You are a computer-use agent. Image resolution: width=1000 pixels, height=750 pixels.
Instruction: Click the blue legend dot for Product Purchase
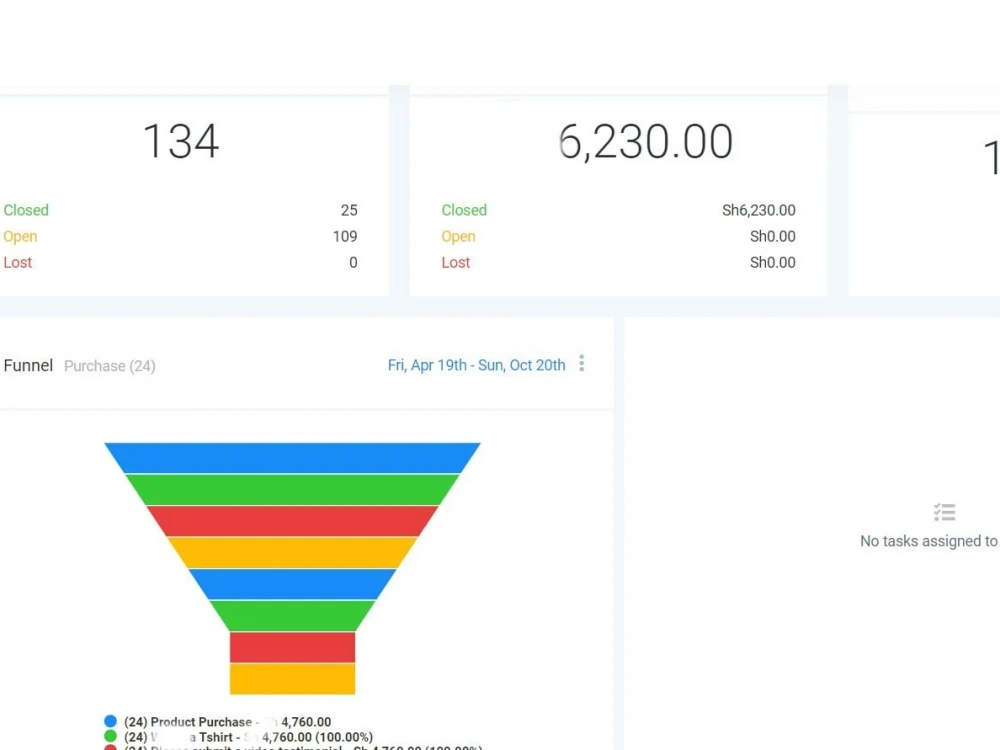click(x=110, y=721)
